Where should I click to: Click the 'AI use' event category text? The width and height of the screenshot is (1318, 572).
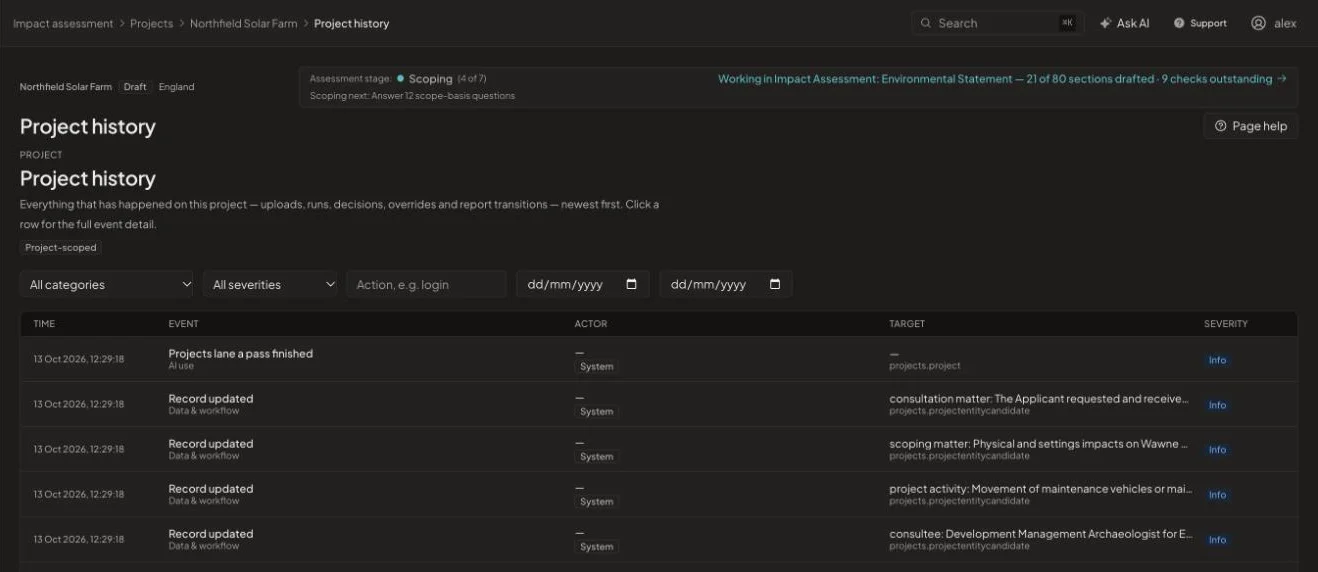tap(181, 366)
